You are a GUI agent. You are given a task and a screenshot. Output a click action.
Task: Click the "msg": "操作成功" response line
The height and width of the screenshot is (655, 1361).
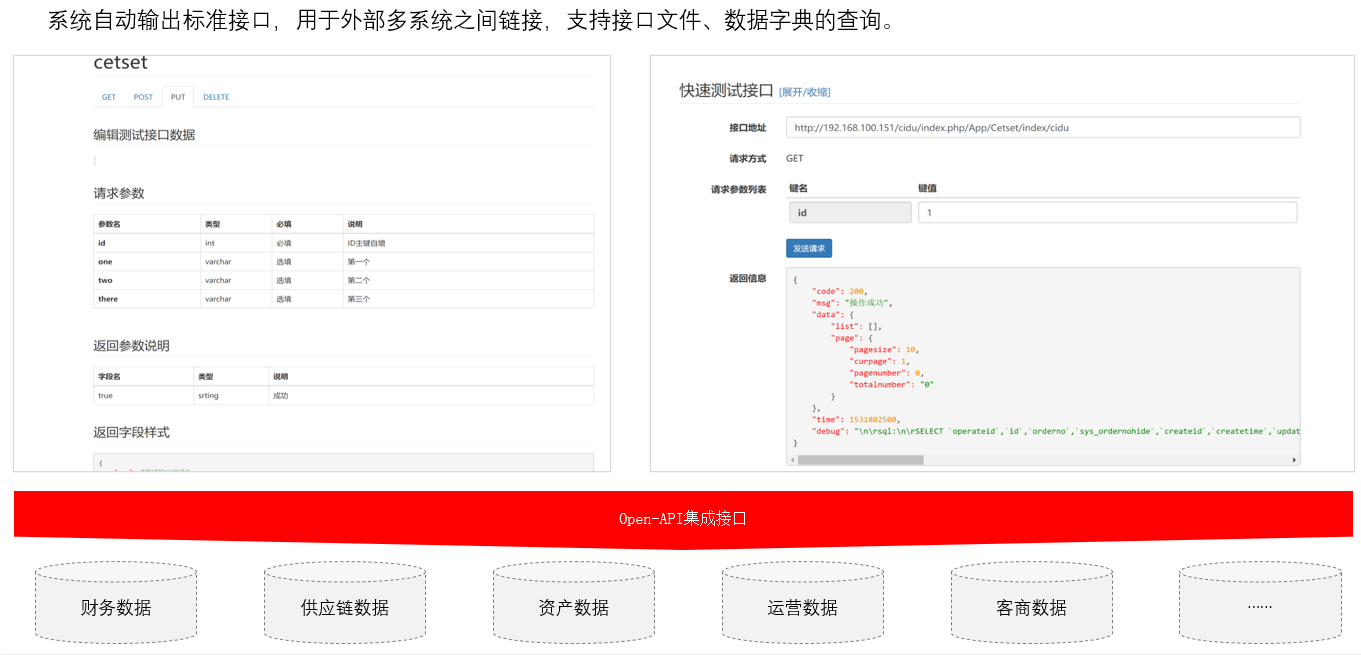pos(852,302)
